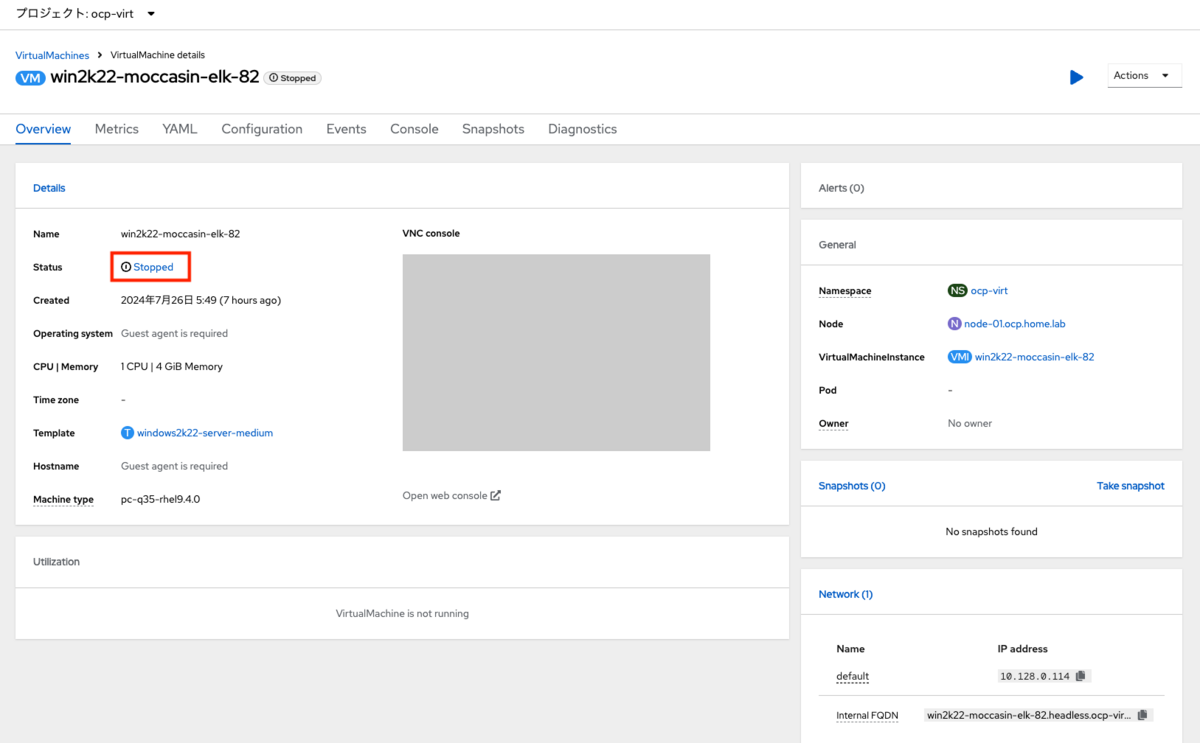Viewport: 1200px width, 743px height.
Task: Click the Internal FQDN value text
Action: pos(1029,715)
